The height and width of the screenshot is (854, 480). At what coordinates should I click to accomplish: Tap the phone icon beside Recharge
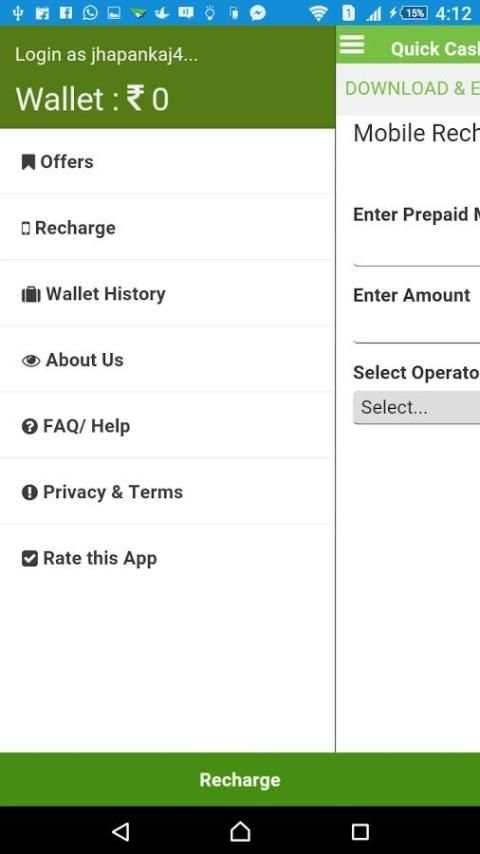26,228
